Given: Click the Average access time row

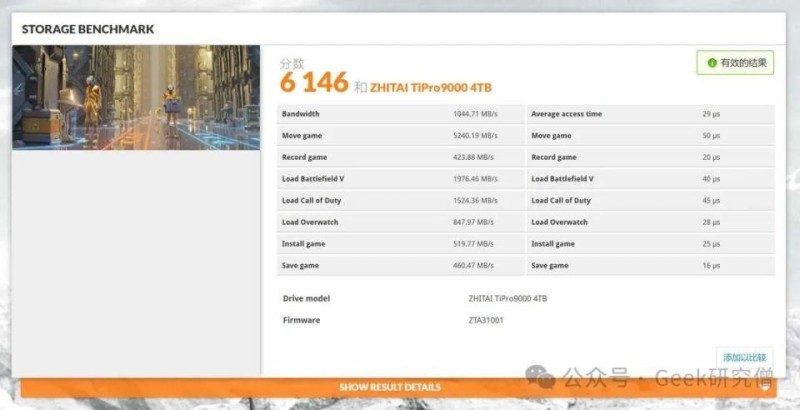Looking at the screenshot, I should [x=651, y=114].
